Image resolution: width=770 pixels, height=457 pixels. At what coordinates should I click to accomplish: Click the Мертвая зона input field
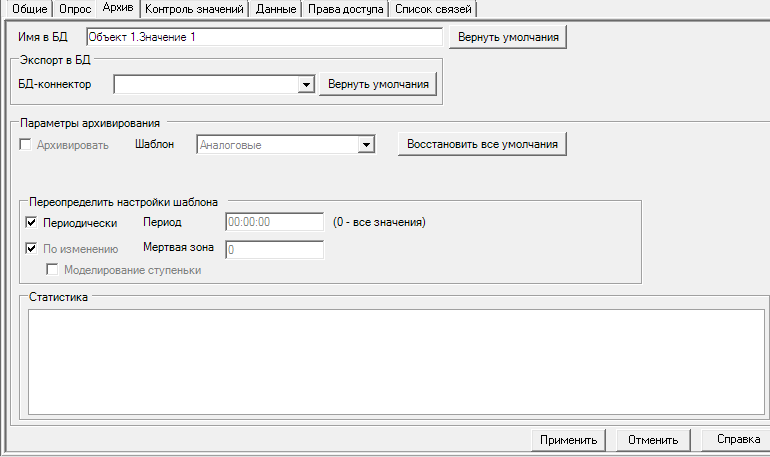tap(275, 250)
